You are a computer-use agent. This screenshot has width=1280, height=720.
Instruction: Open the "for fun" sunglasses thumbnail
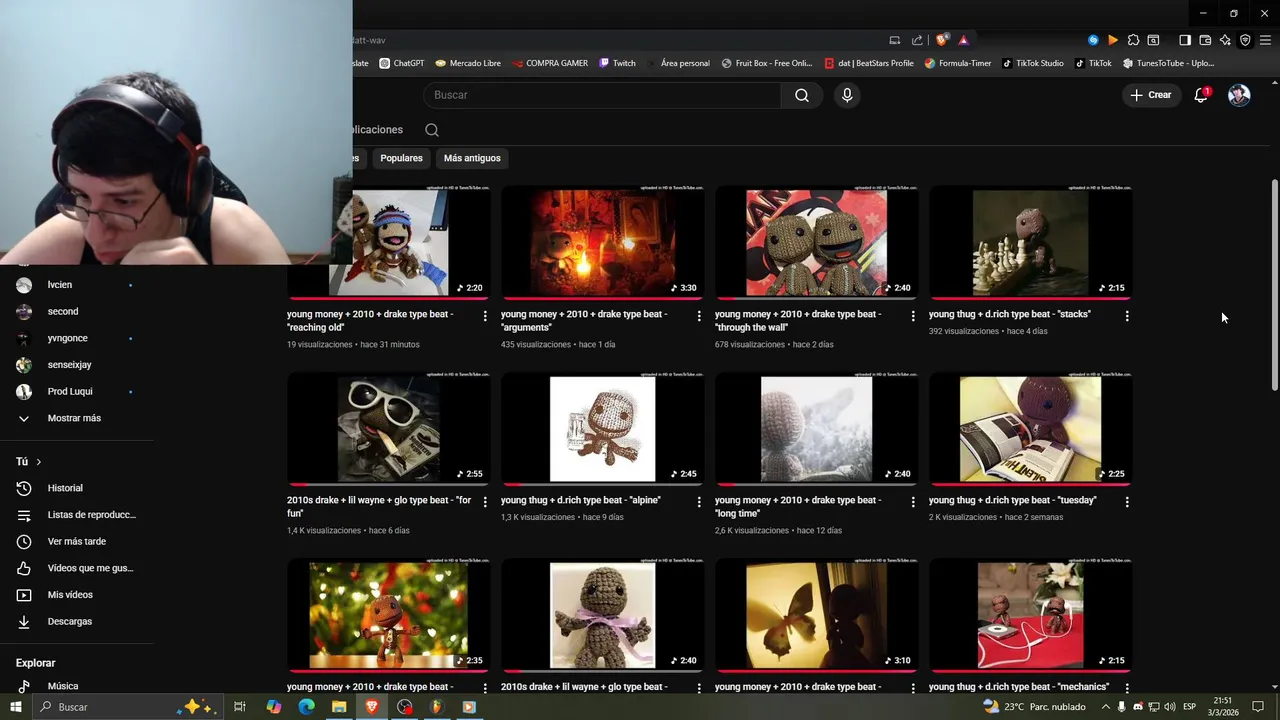(x=388, y=428)
